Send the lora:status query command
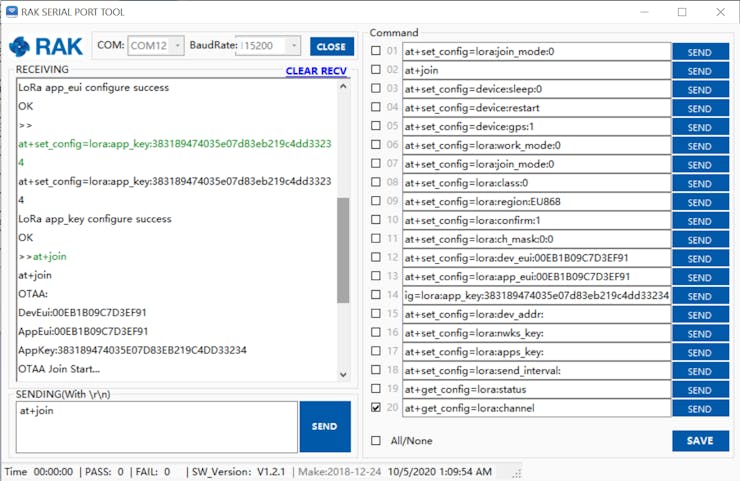The height and width of the screenshot is (481, 740). coord(700,389)
